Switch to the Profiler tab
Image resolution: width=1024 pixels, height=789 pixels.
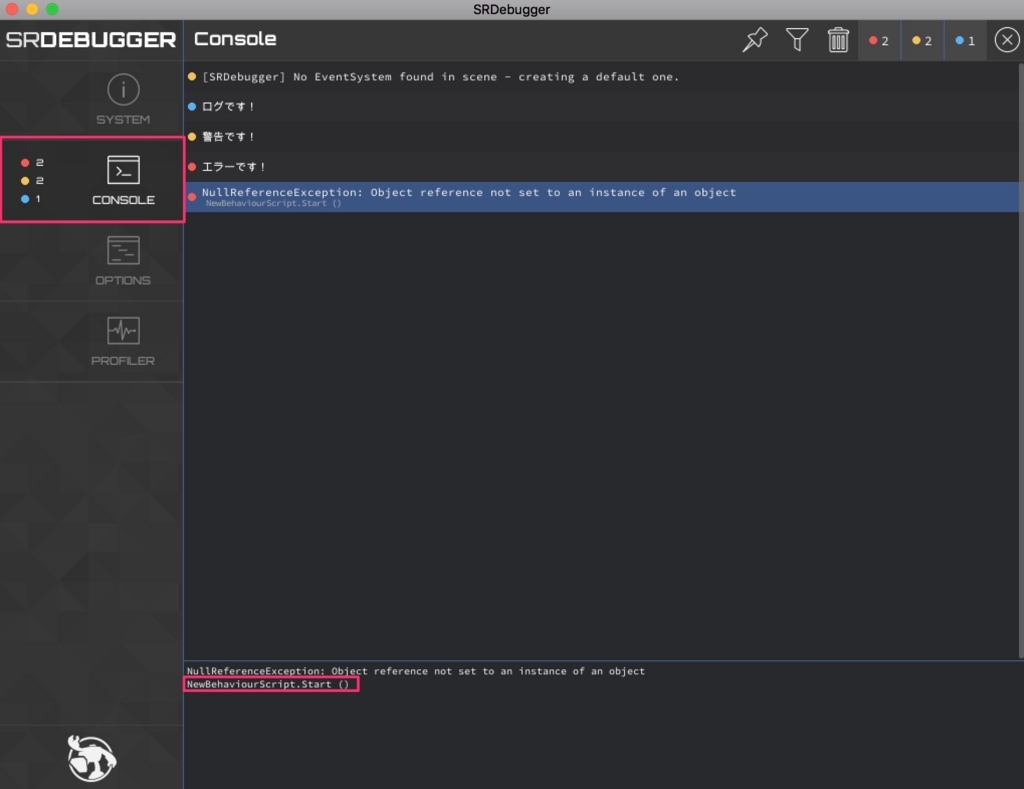pyautogui.click(x=91, y=342)
